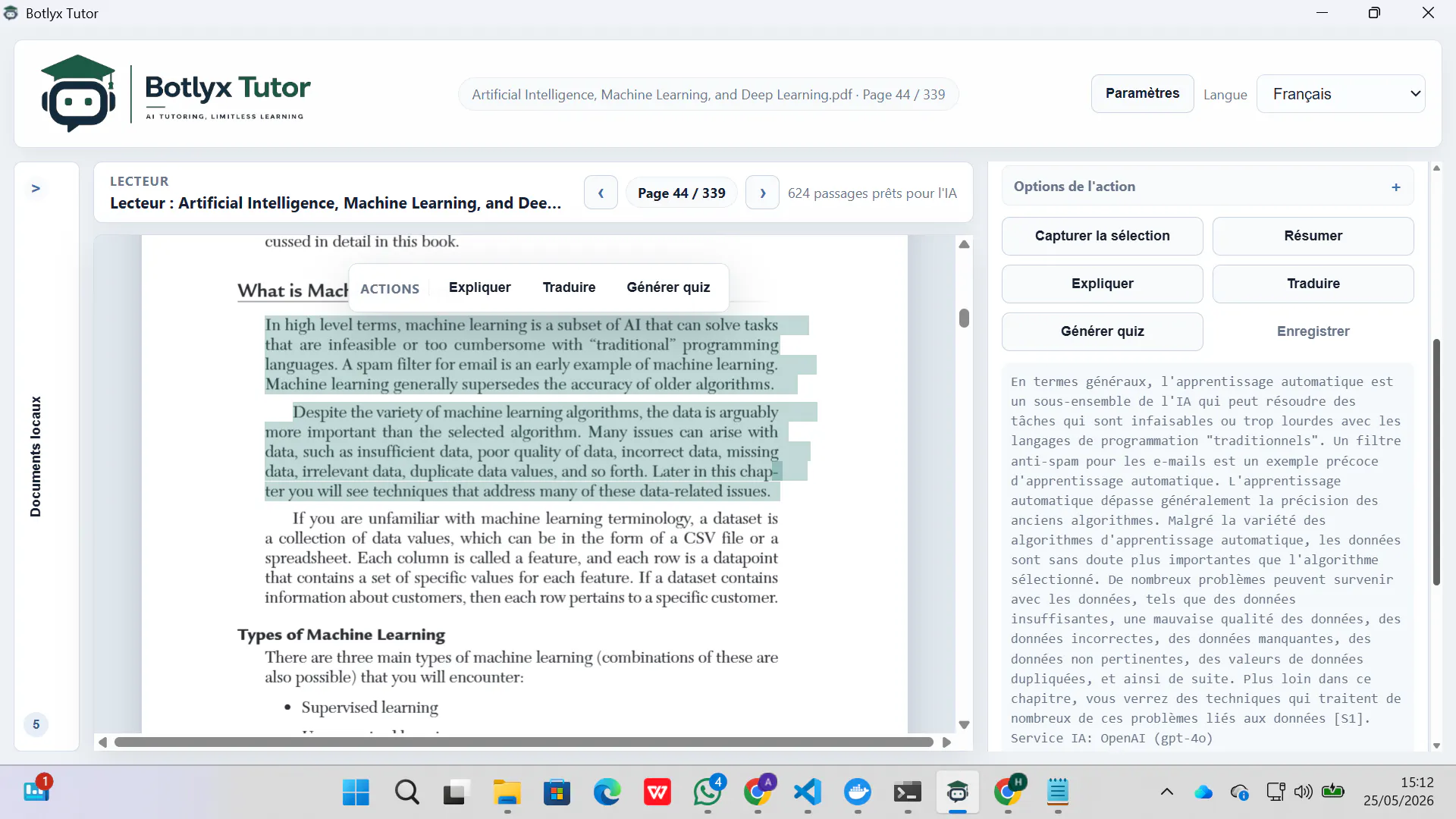The height and width of the screenshot is (819, 1456).
Task: Open Paramètres settings
Action: click(1142, 93)
